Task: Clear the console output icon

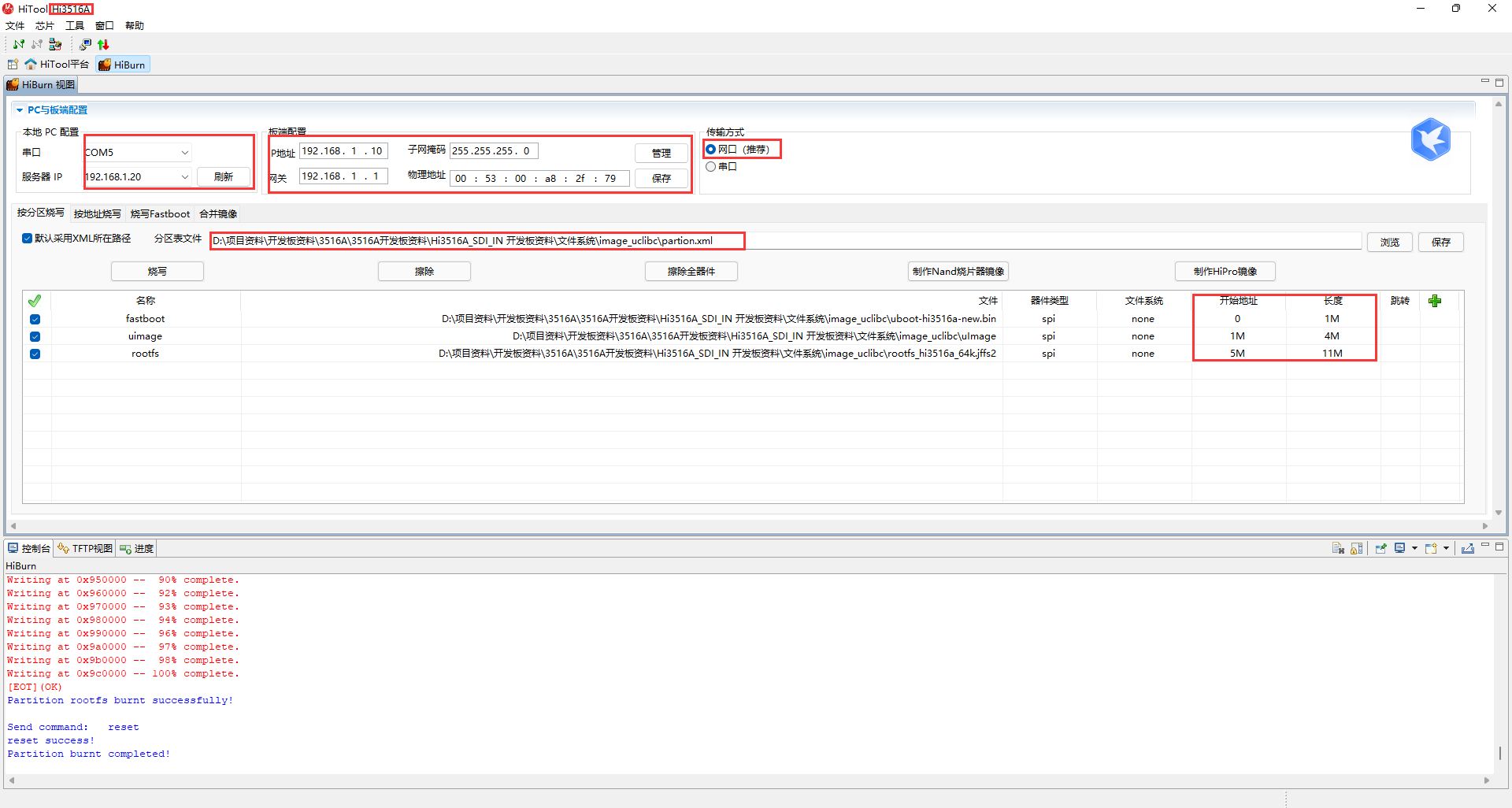Action: coord(1337,548)
